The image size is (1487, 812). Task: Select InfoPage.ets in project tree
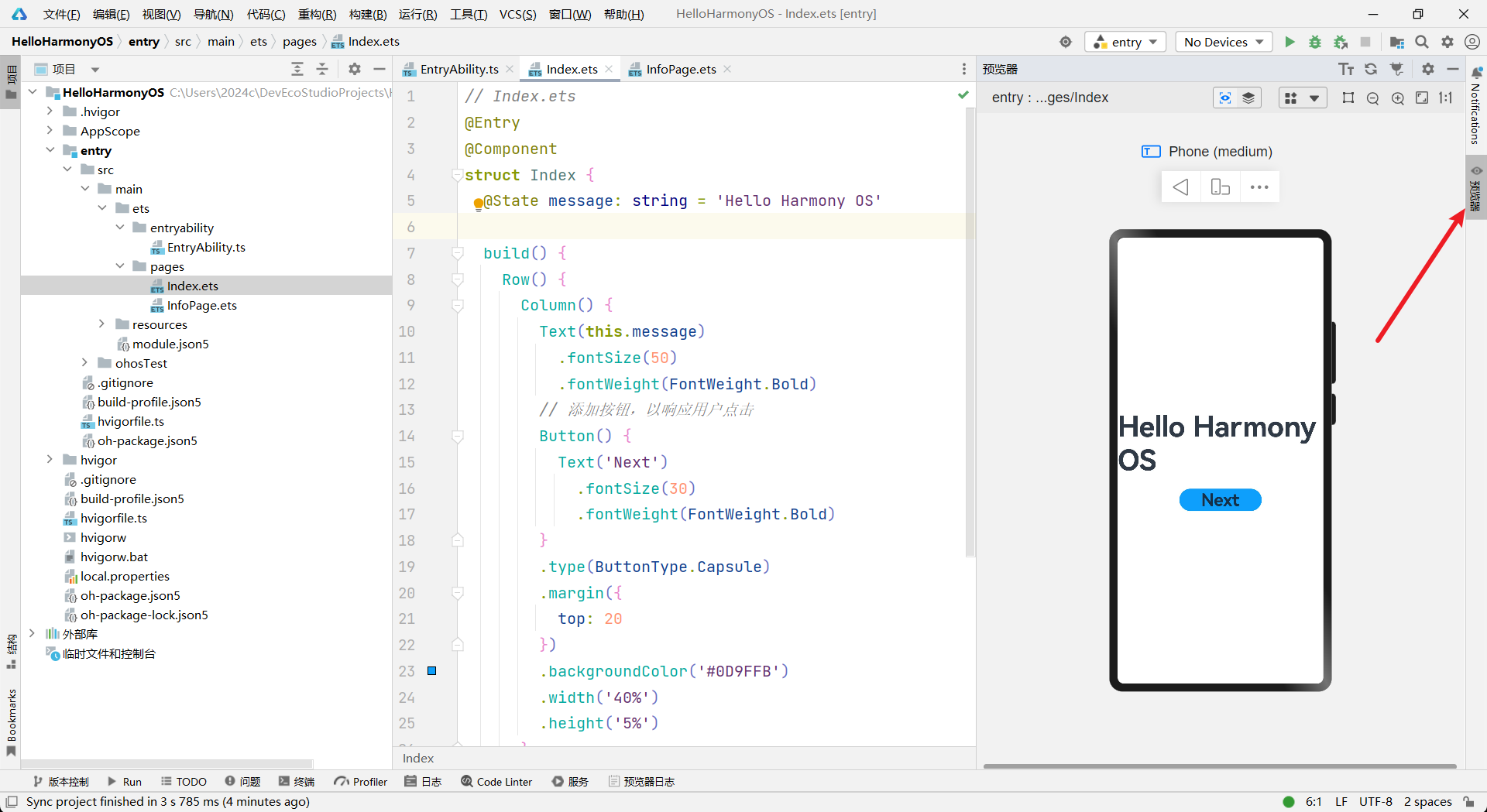(x=201, y=305)
